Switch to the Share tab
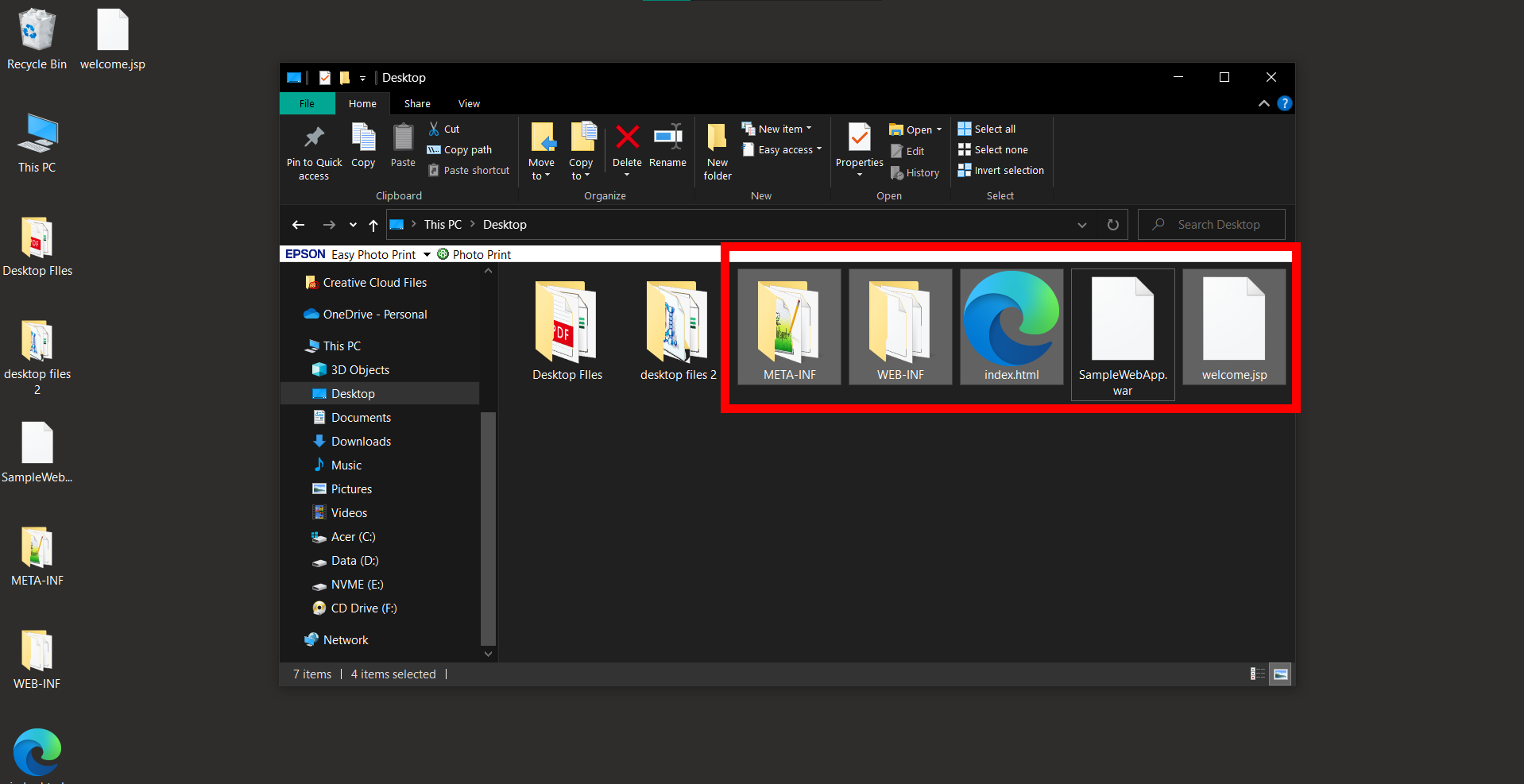 click(416, 103)
